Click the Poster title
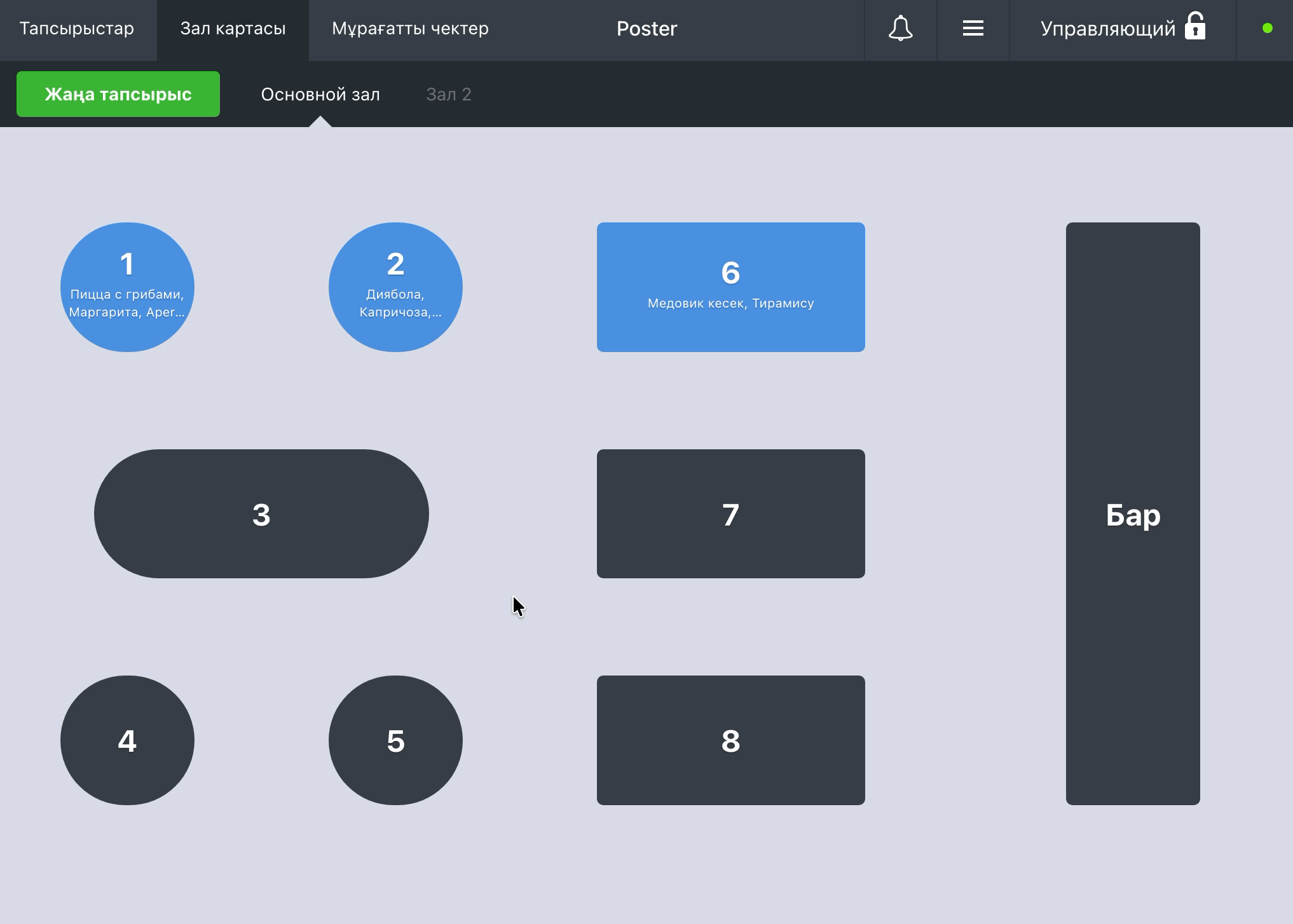Viewport: 1293px width, 924px height. click(646, 29)
